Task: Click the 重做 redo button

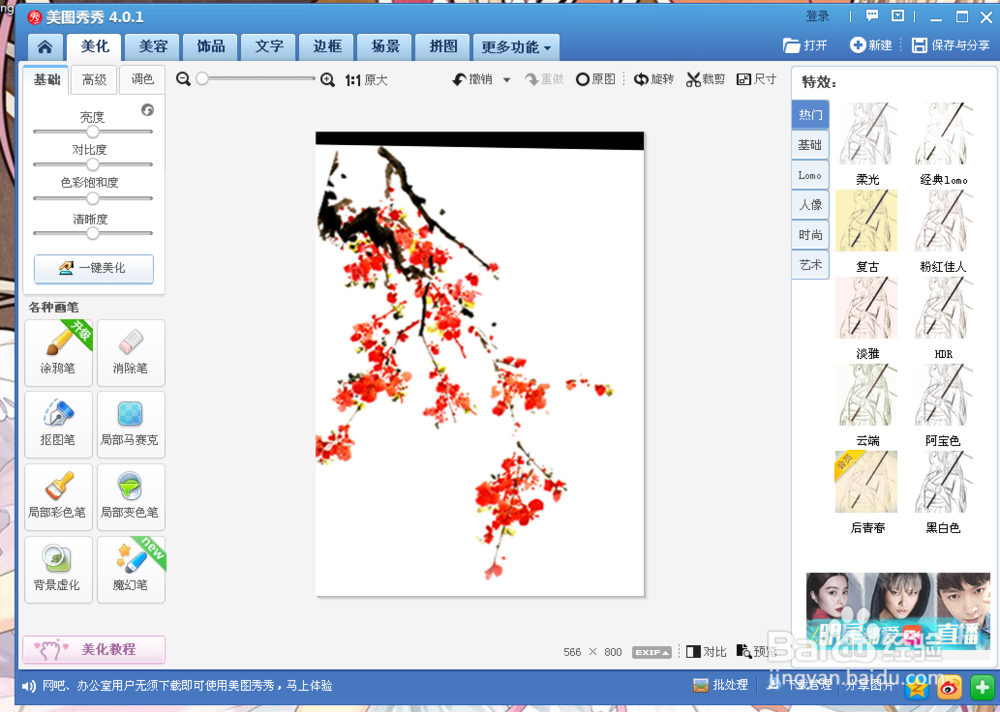Action: 544,79
